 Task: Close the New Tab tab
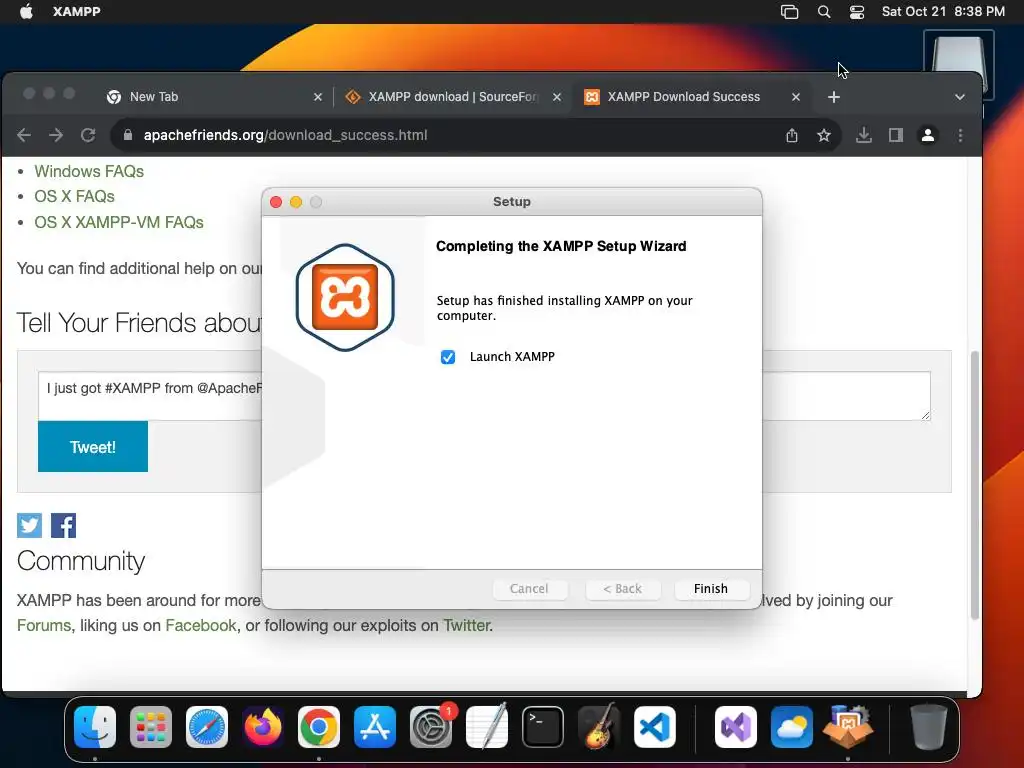point(317,97)
